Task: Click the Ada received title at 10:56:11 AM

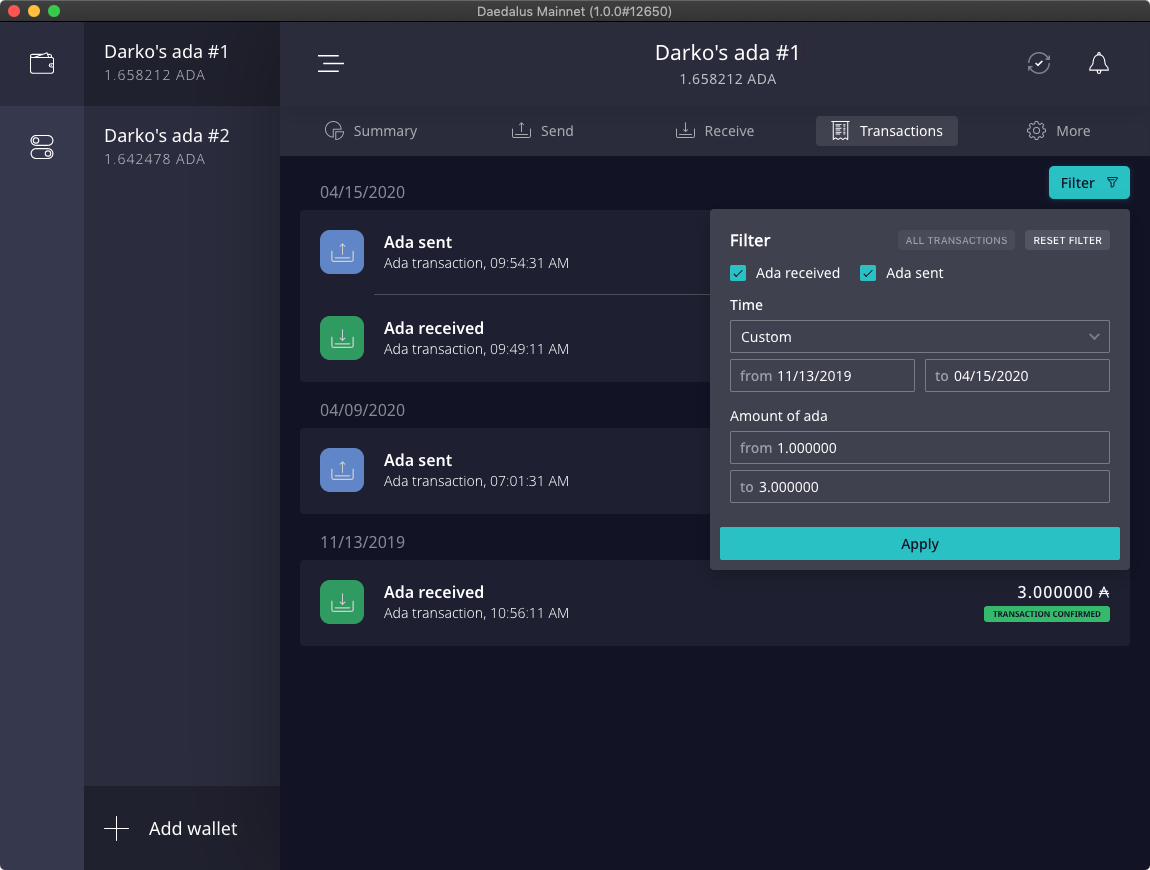Action: [434, 592]
